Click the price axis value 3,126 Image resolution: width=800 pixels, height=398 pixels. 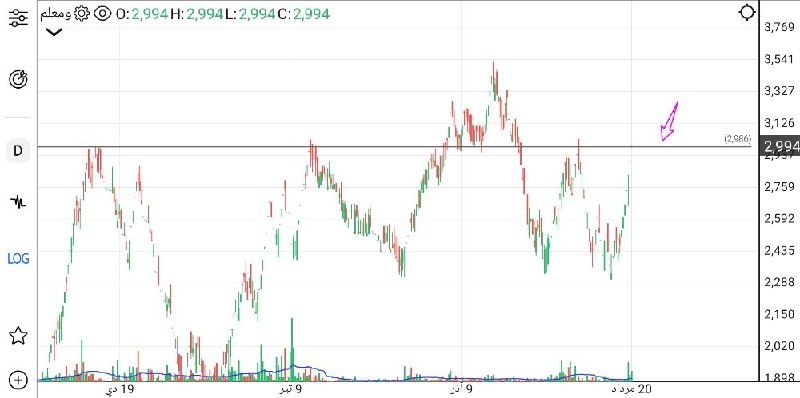click(780, 123)
